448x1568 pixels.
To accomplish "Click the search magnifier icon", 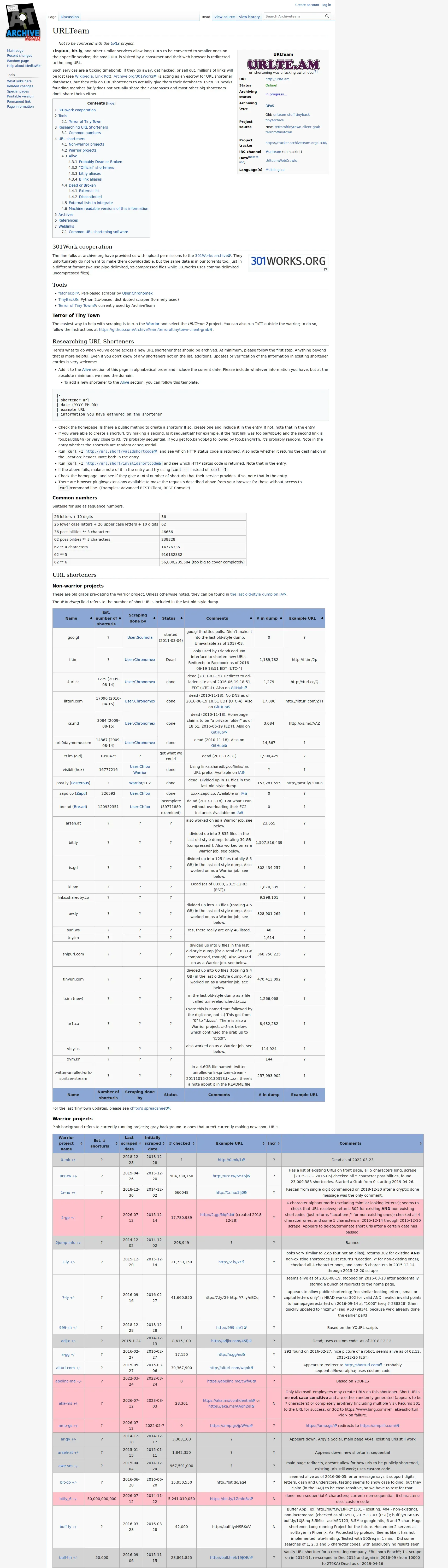I will (327, 16).
